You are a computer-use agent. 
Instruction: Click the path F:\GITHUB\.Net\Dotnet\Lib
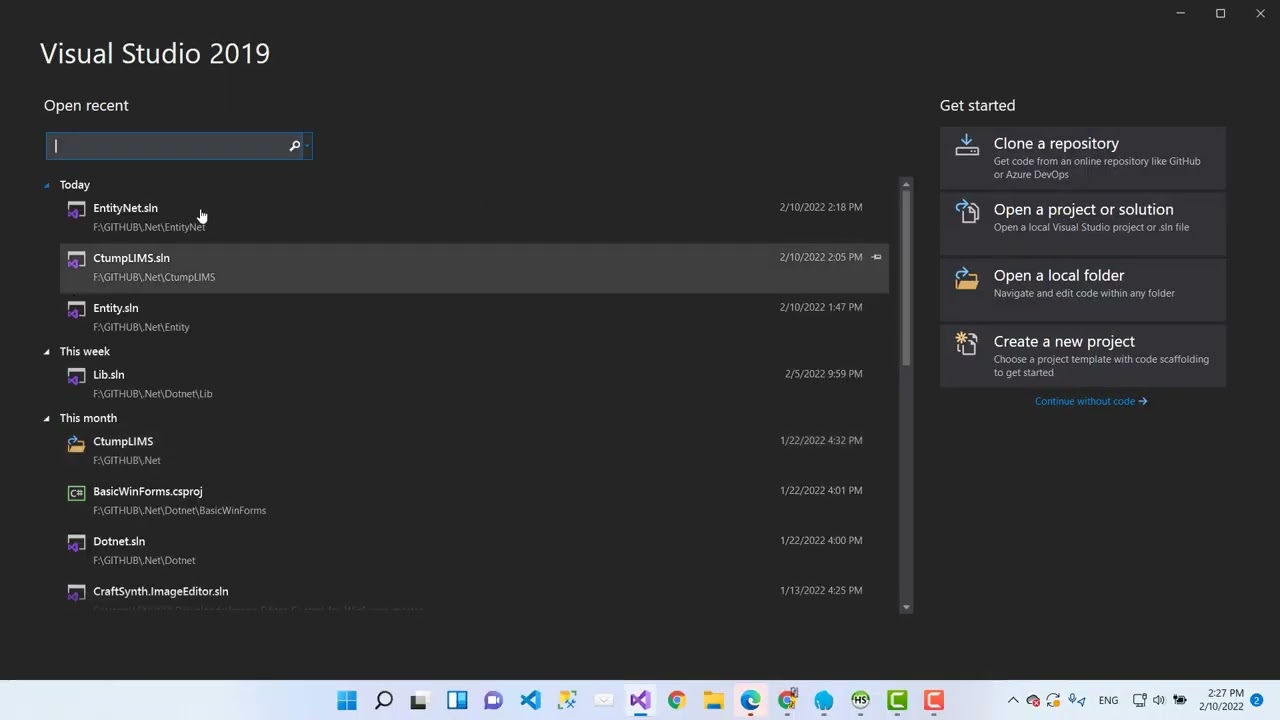[x=153, y=394]
